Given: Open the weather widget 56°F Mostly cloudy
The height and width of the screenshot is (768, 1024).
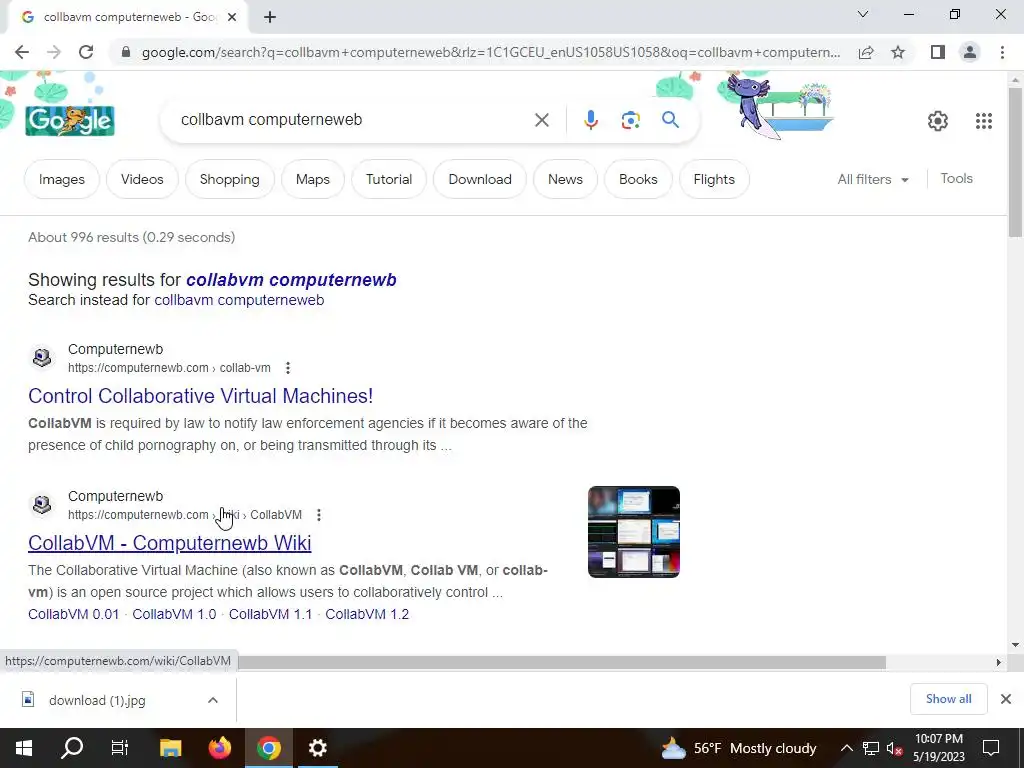Looking at the screenshot, I should [739, 748].
